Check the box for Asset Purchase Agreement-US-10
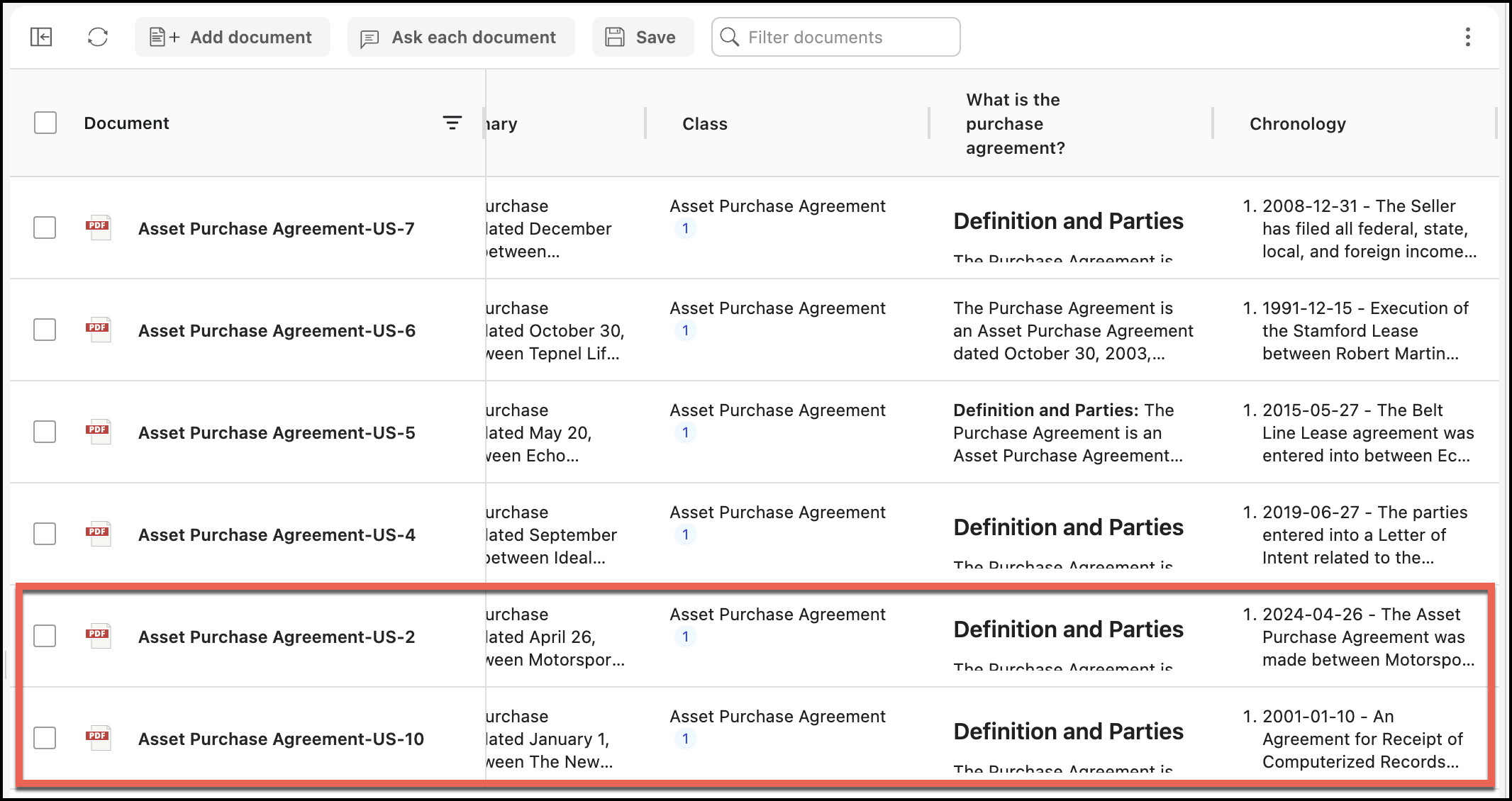 coord(45,738)
